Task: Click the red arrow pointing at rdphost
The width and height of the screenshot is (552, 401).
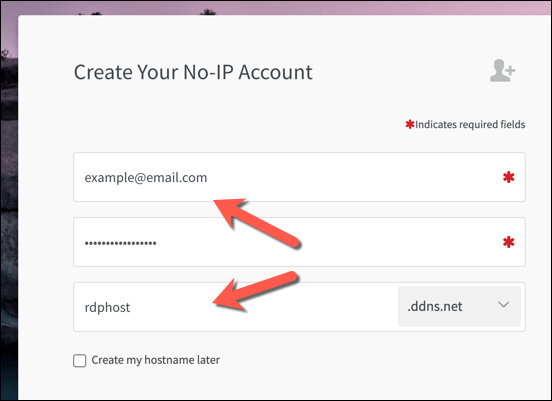Action: [x=256, y=291]
